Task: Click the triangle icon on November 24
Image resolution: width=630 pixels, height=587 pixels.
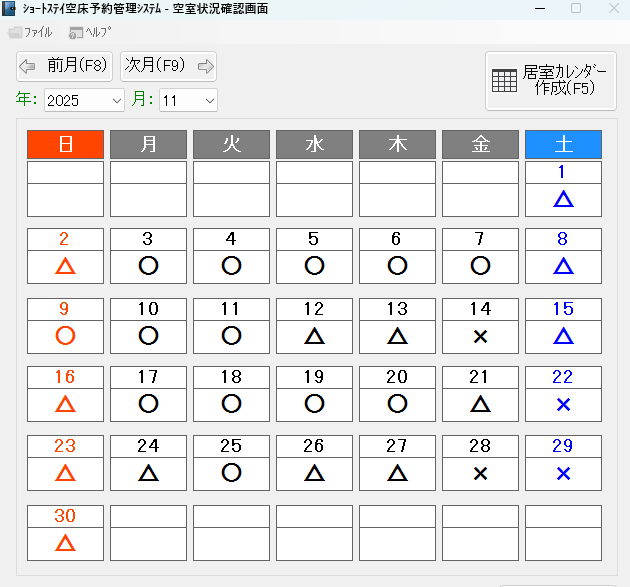Action: [x=148, y=472]
